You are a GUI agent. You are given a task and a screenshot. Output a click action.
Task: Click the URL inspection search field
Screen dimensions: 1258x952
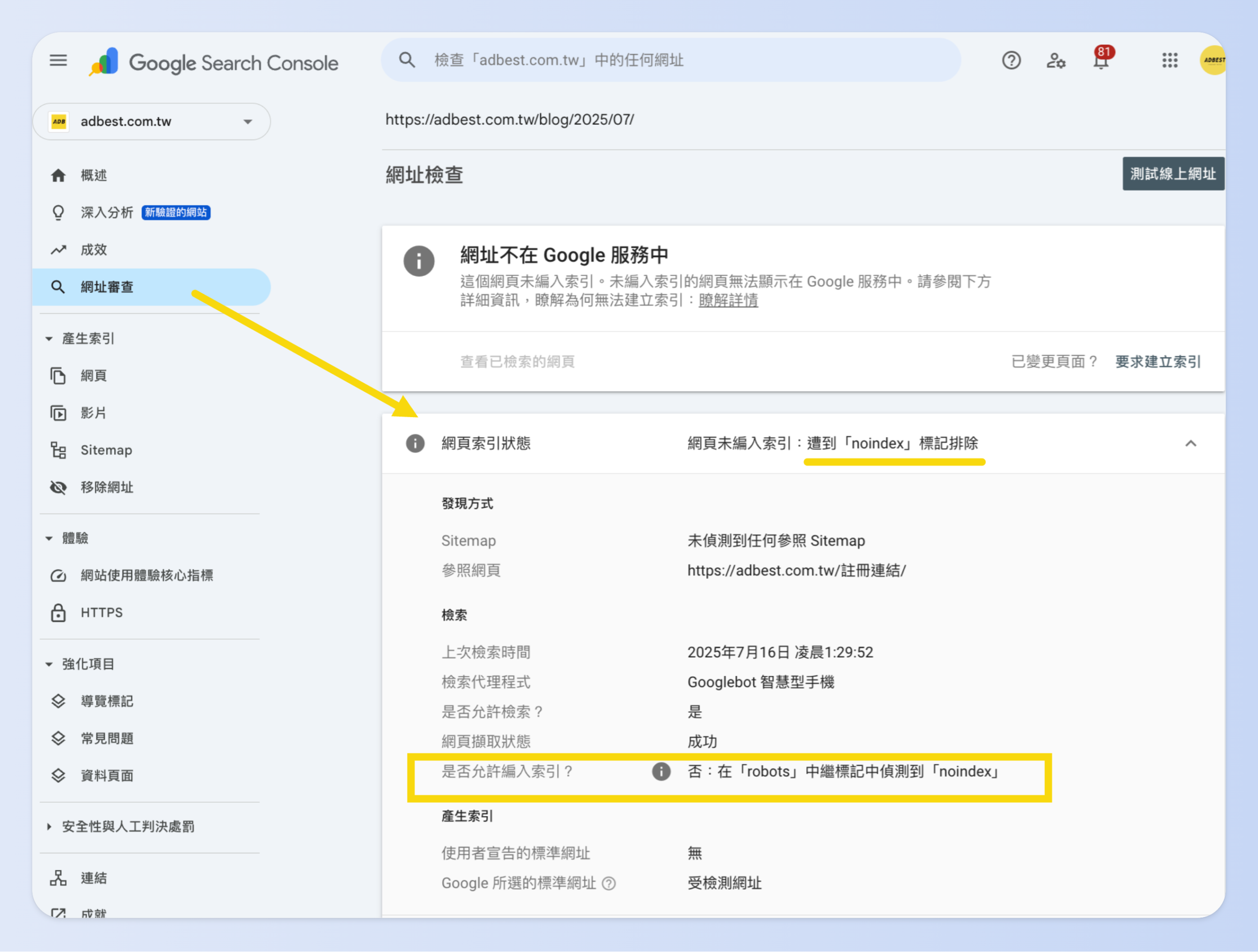coord(671,59)
